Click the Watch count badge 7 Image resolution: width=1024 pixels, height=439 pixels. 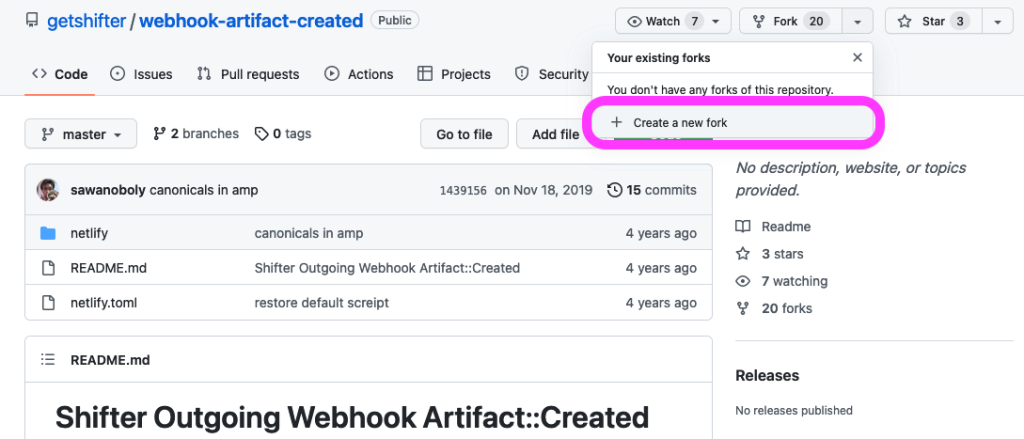coord(694,22)
